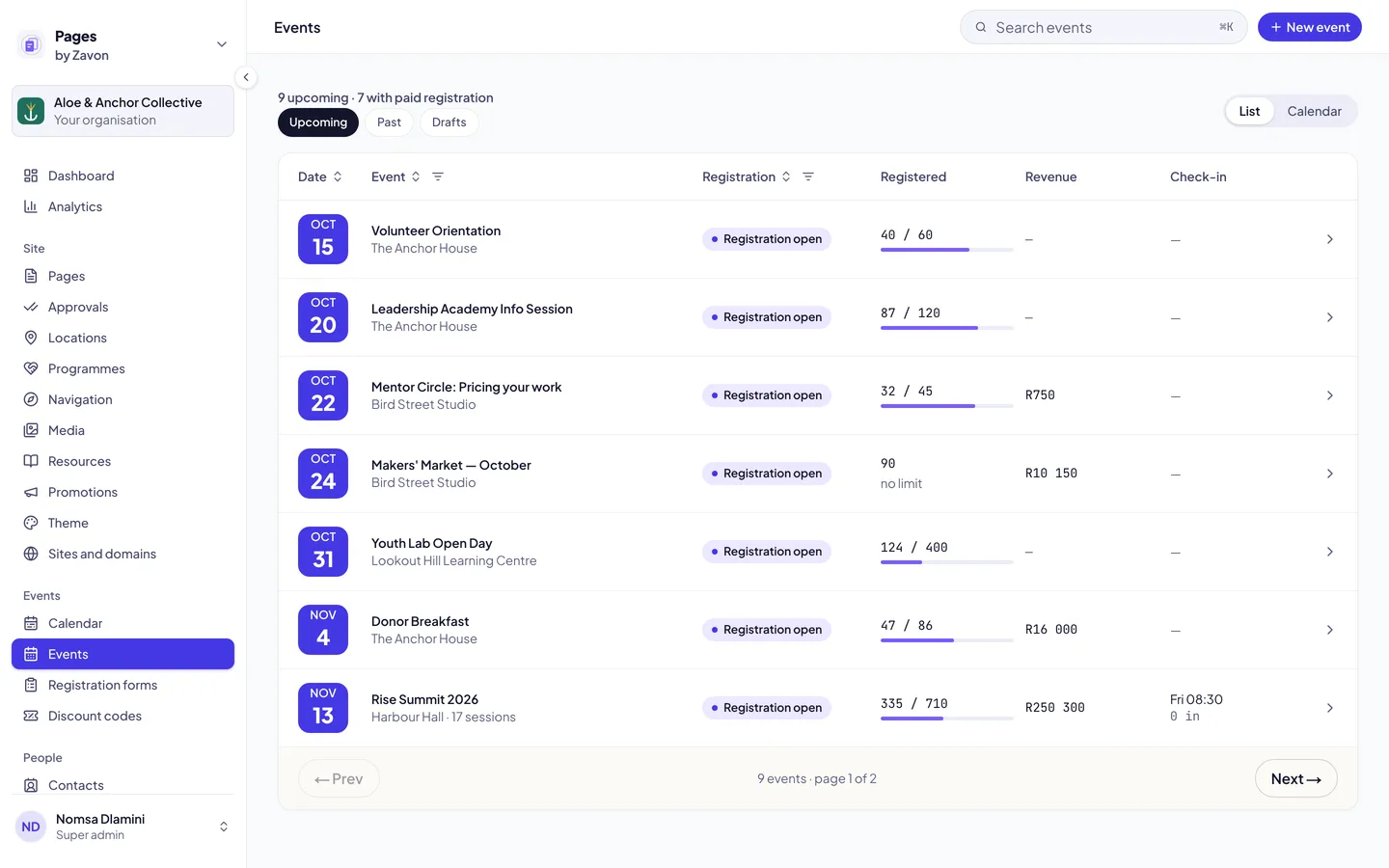Viewport: 1389px width, 868px height.
Task: Select the Aloe & Anchor Collective organisation card
Action: pos(123,111)
